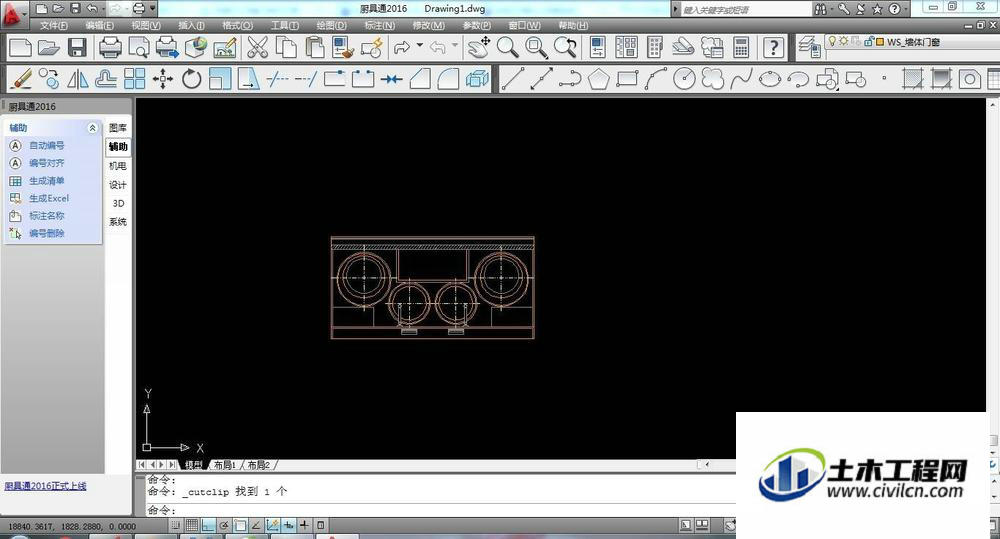The image size is (1000, 539).
Task: Click the Help question mark toolbar icon
Action: pos(773,47)
